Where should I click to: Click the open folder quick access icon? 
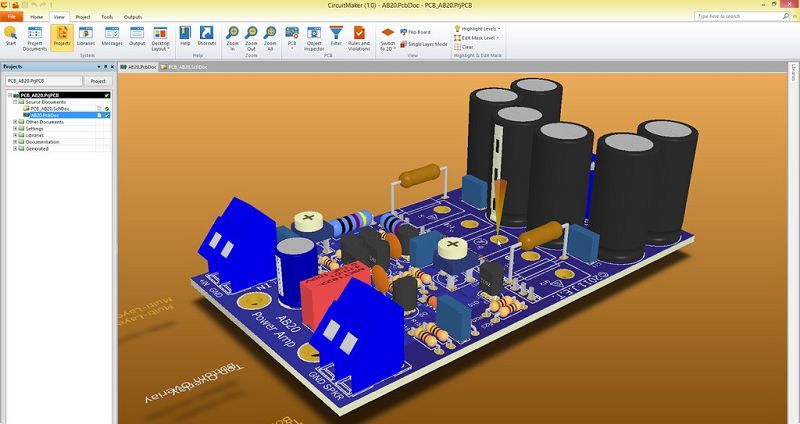(15, 5)
